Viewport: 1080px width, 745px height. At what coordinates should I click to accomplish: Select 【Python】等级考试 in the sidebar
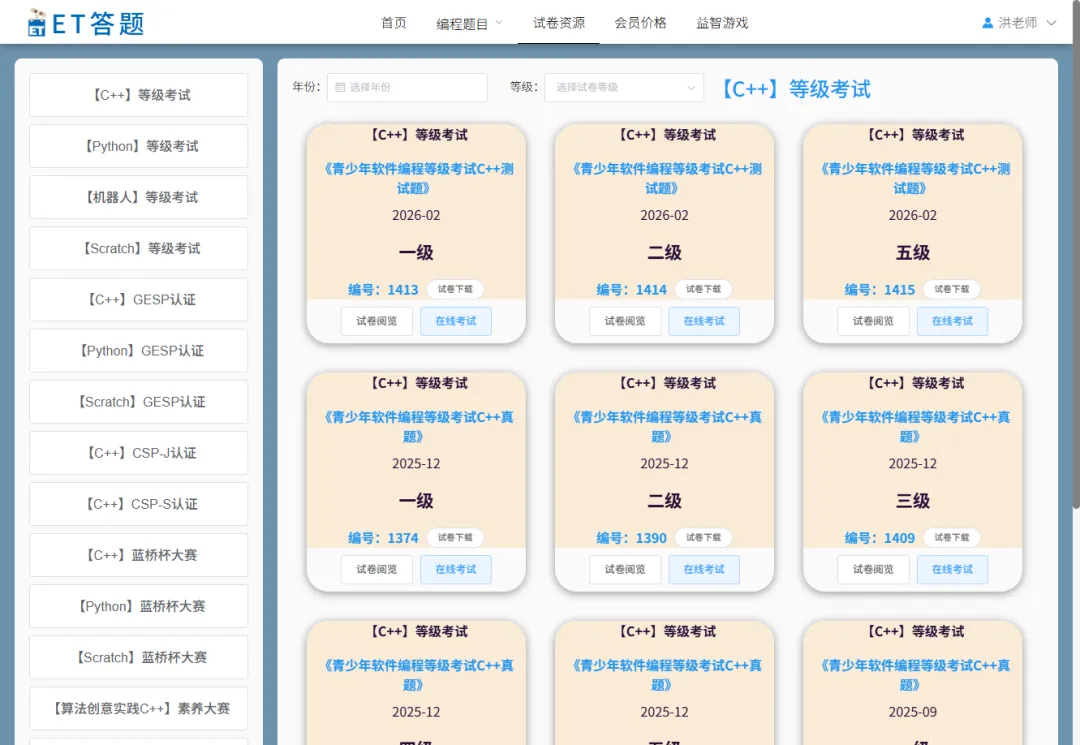pos(138,146)
